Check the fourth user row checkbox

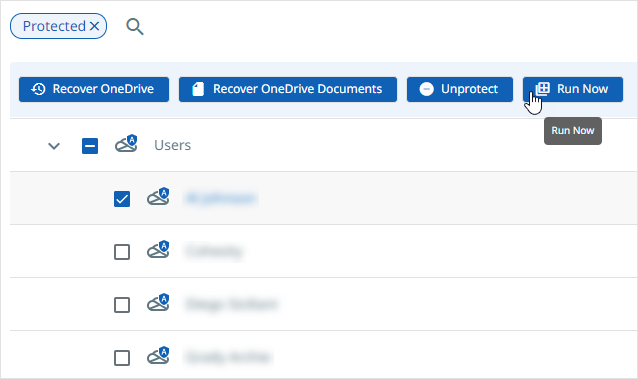122,358
